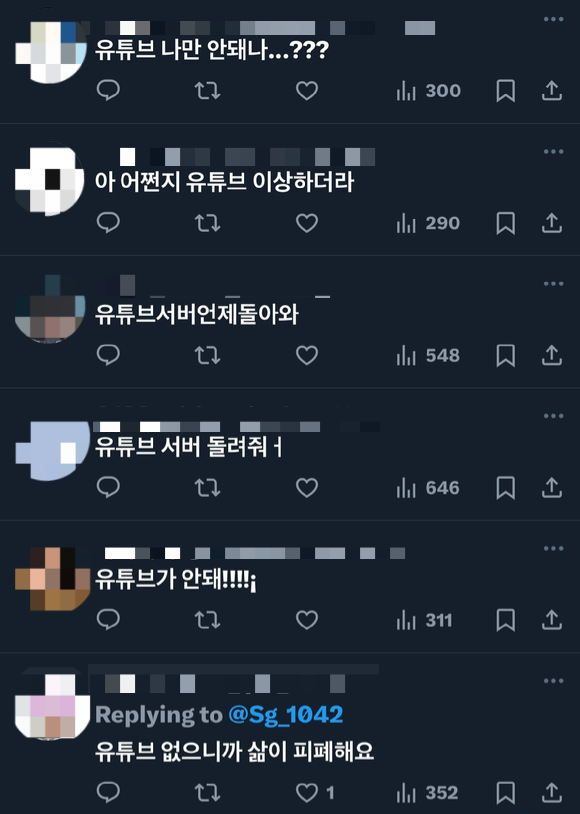The height and width of the screenshot is (814, 580).
Task: View analytics showing 311 views
Action: (x=425, y=620)
